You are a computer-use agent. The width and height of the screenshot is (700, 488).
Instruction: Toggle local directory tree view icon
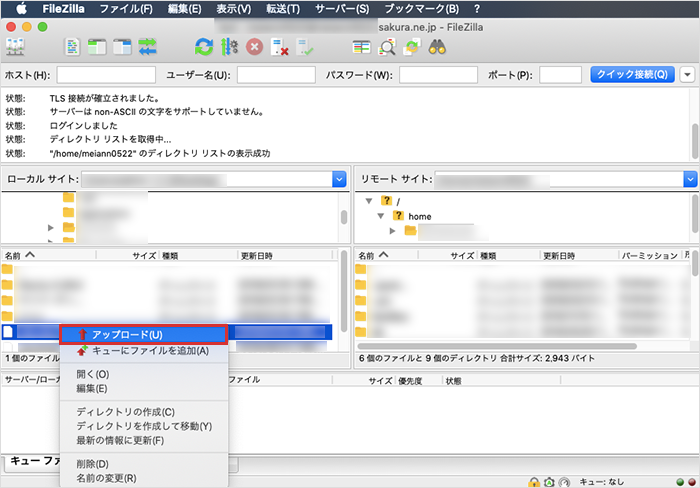pos(98,46)
